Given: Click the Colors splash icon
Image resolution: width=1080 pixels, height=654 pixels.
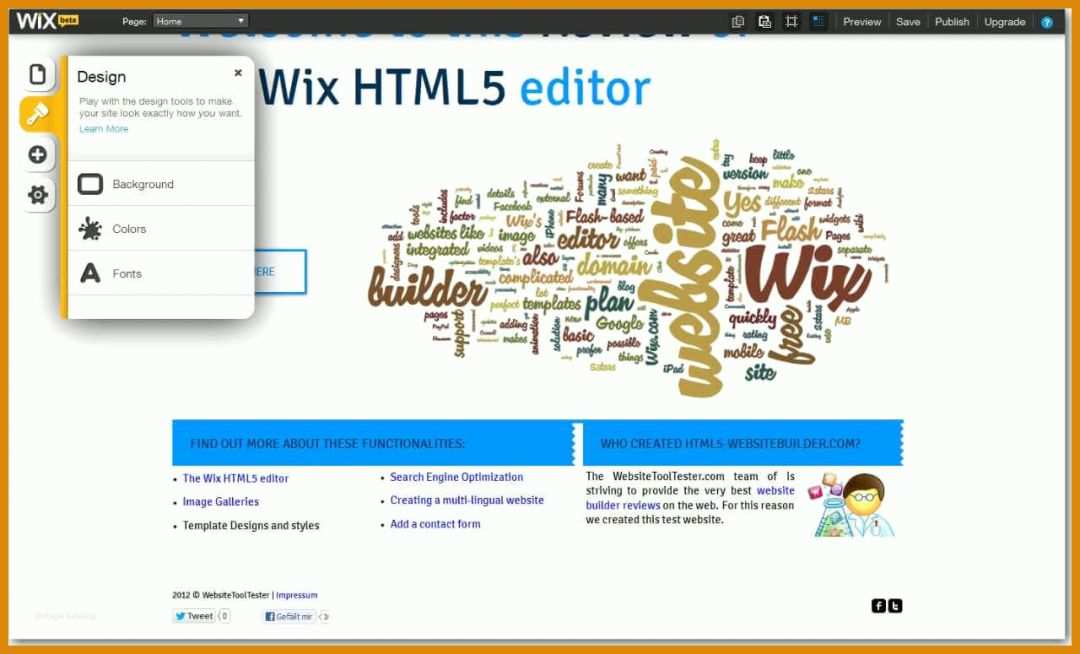Looking at the screenshot, I should tap(90, 229).
